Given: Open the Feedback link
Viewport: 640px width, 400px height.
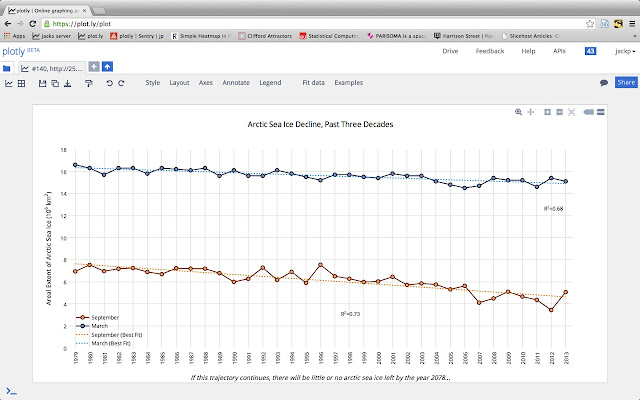Looking at the screenshot, I should 490,51.
